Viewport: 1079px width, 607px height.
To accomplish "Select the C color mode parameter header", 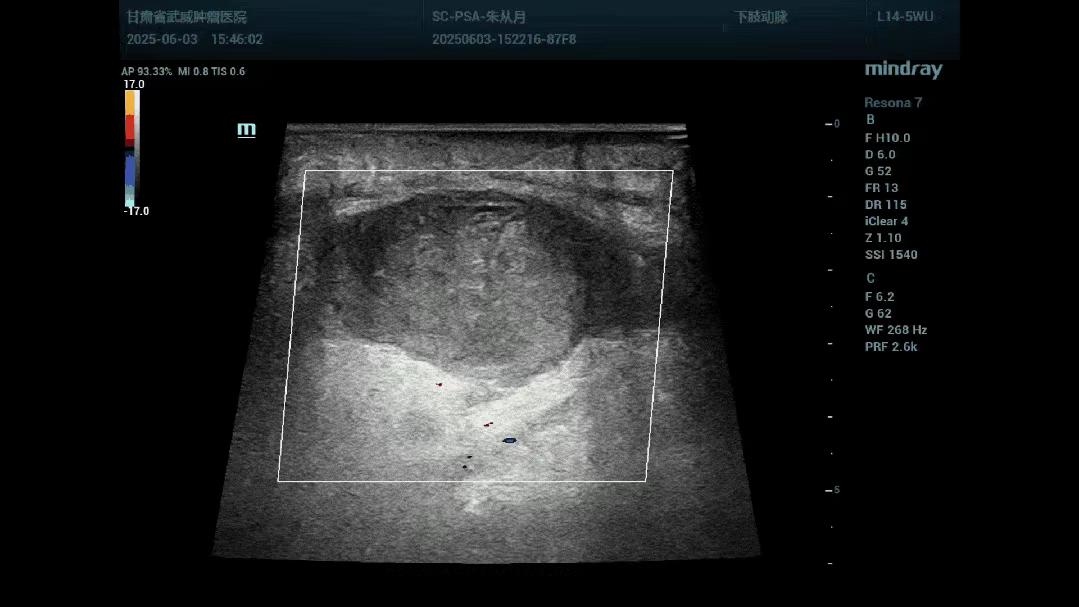I will [x=870, y=279].
